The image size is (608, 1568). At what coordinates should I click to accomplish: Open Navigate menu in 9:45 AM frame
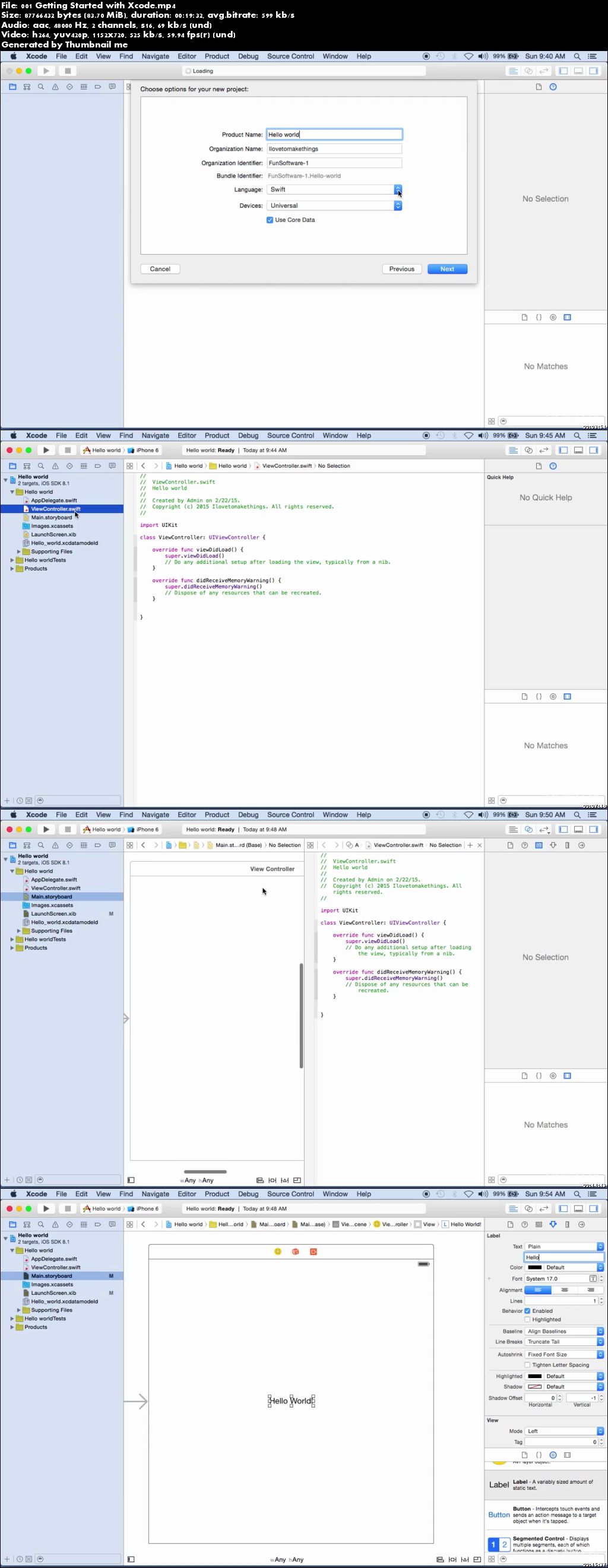coord(156,435)
